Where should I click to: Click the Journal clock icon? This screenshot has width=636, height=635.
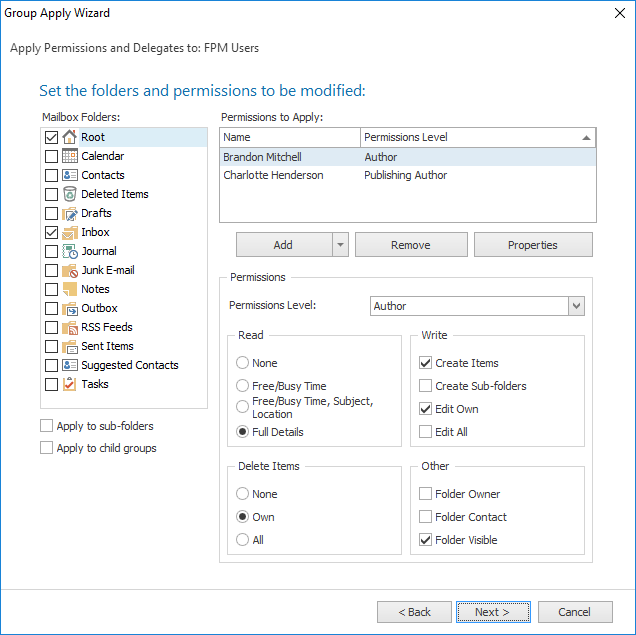pos(70,251)
